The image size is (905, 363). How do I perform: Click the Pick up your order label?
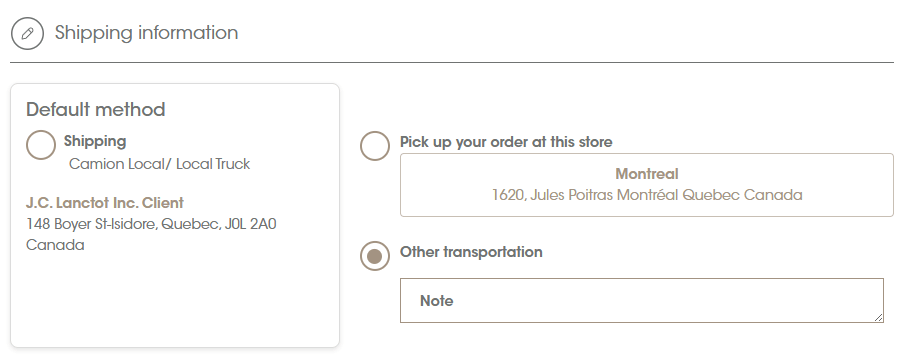click(x=506, y=142)
